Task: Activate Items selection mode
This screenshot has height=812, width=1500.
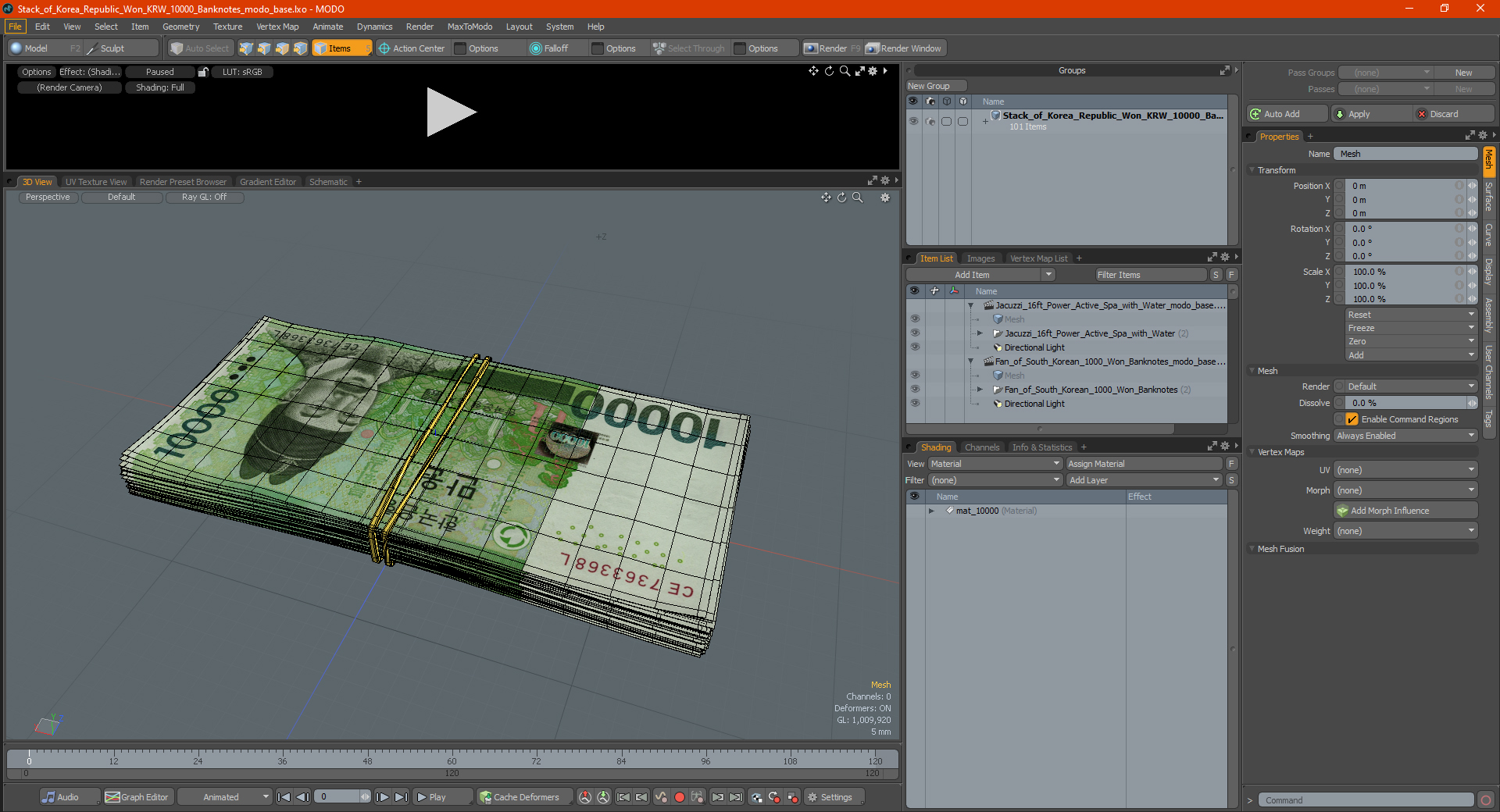Action: pos(341,48)
